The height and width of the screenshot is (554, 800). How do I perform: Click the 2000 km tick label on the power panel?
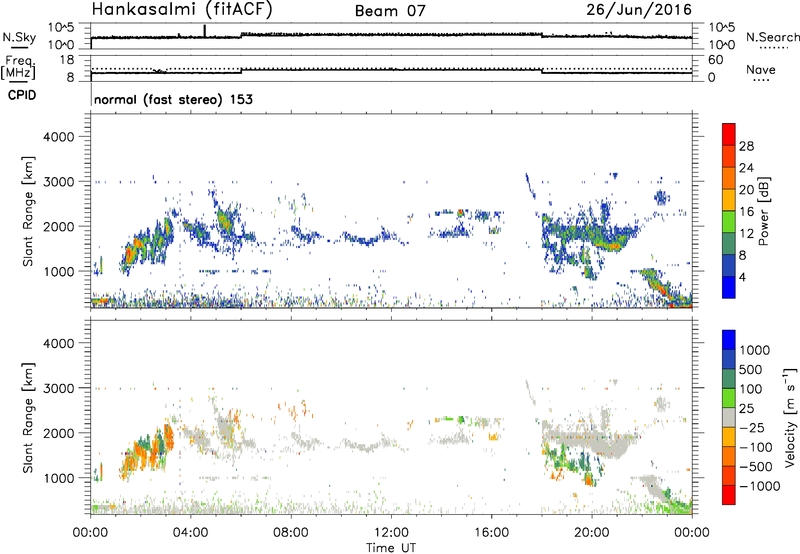[59, 226]
